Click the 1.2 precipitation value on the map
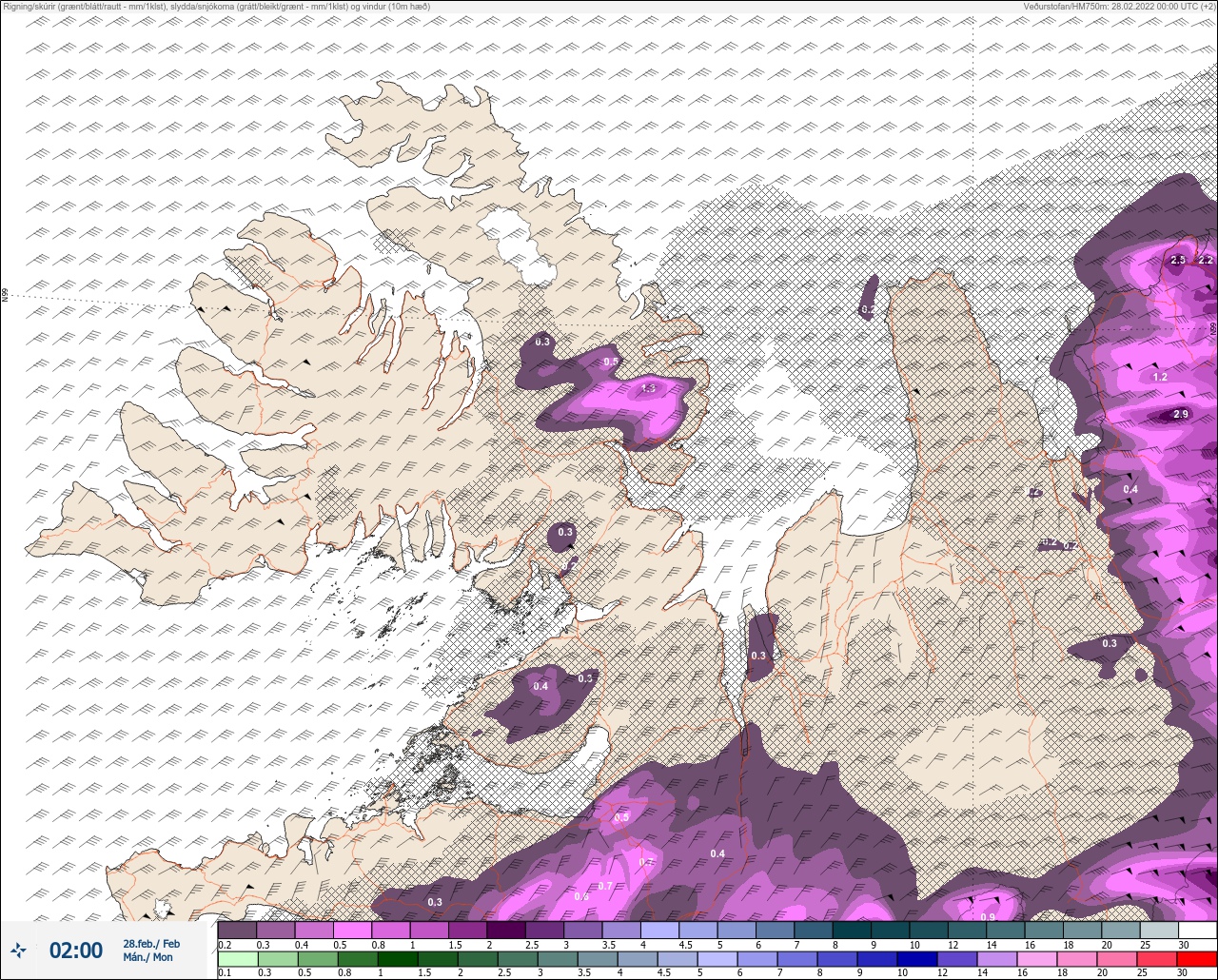 (x=1160, y=378)
